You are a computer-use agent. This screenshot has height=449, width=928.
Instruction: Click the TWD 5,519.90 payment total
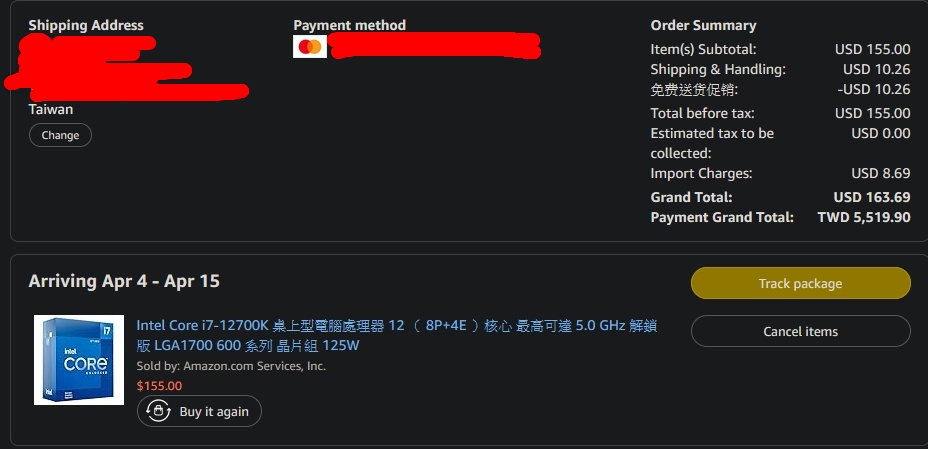point(864,217)
